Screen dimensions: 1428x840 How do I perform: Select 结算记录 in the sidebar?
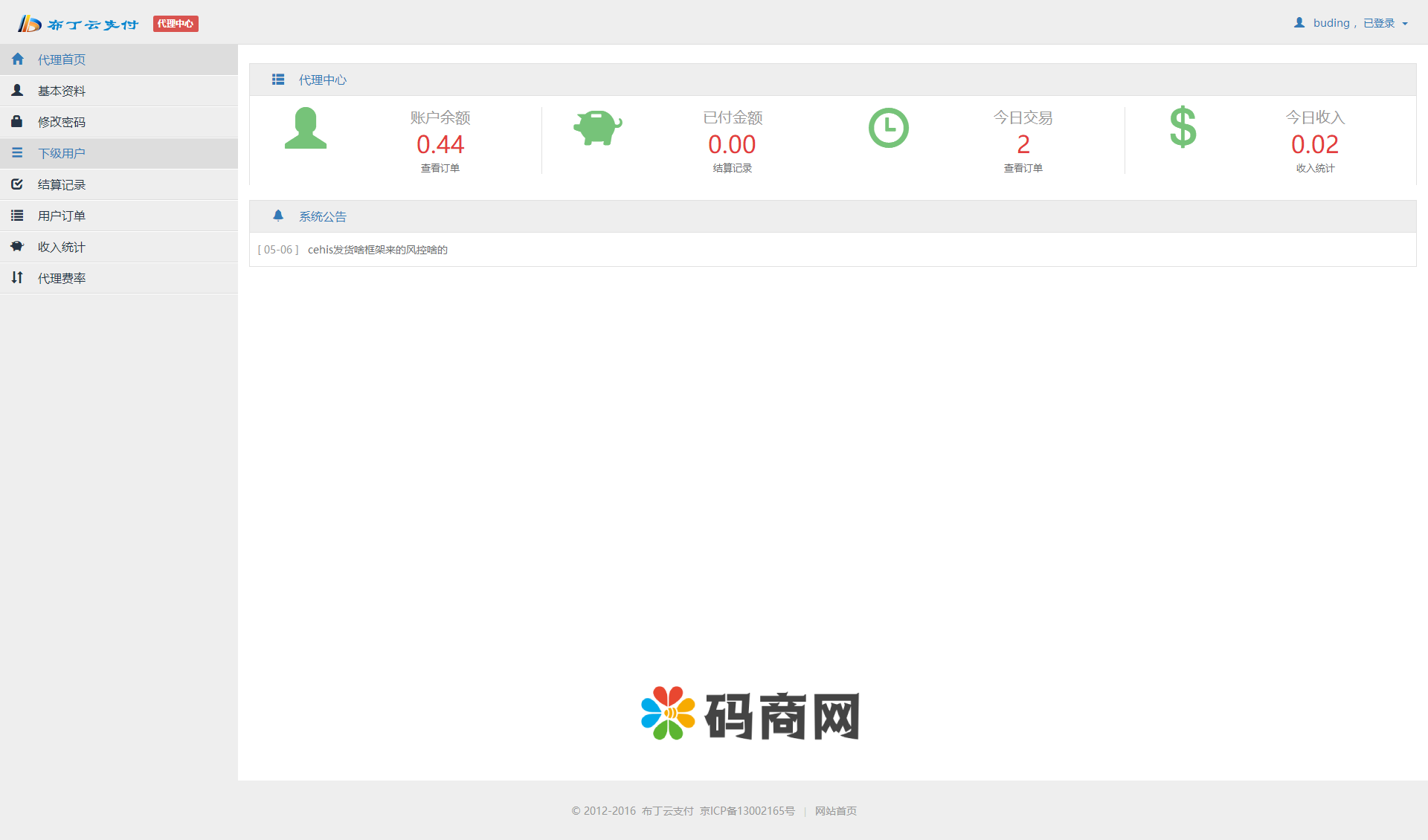click(62, 184)
